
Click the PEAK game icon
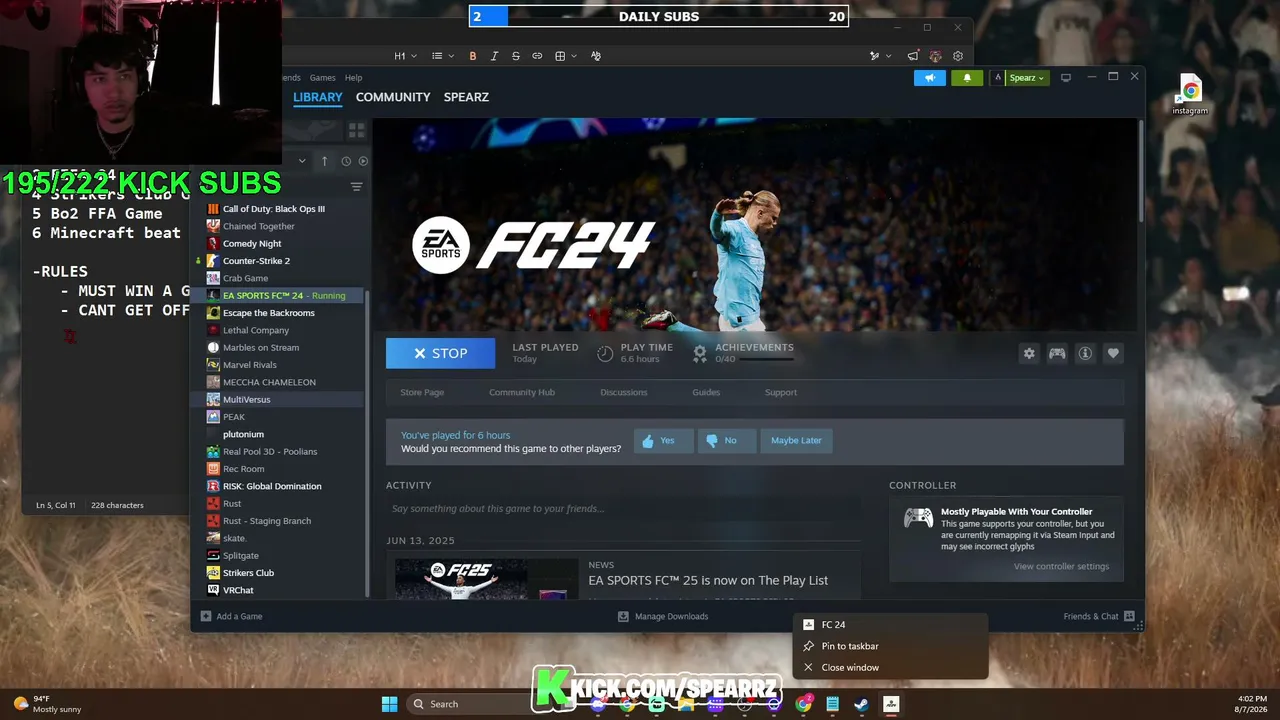[x=213, y=417]
